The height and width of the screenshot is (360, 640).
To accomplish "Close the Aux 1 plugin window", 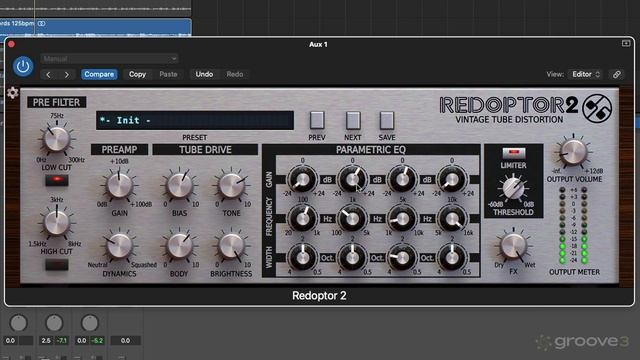I will (x=11, y=44).
